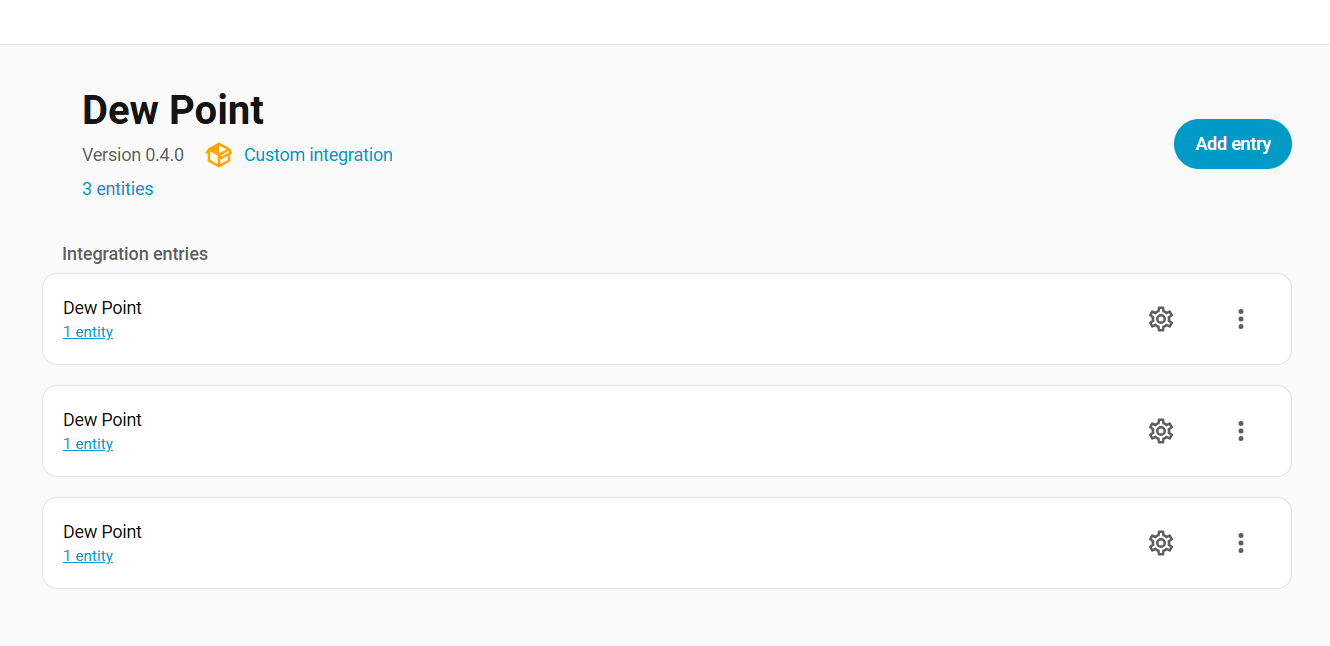Screen dimensions: 1330x646
Task: Open three-dot menu on first Dew Point entry
Action: (x=1240, y=319)
